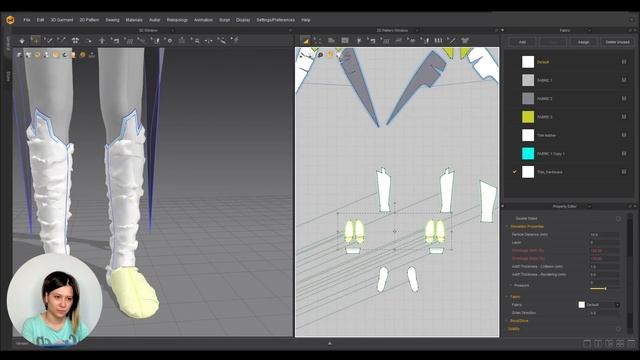Viewport: 640px width, 360px height.
Task: Switch to four-pane grid layout icon
Action: [620, 344]
